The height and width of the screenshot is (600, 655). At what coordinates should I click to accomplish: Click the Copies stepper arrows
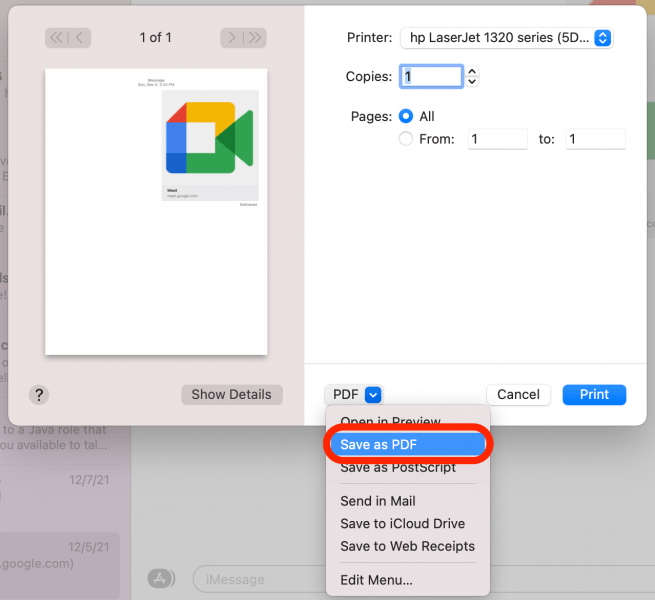[473, 76]
